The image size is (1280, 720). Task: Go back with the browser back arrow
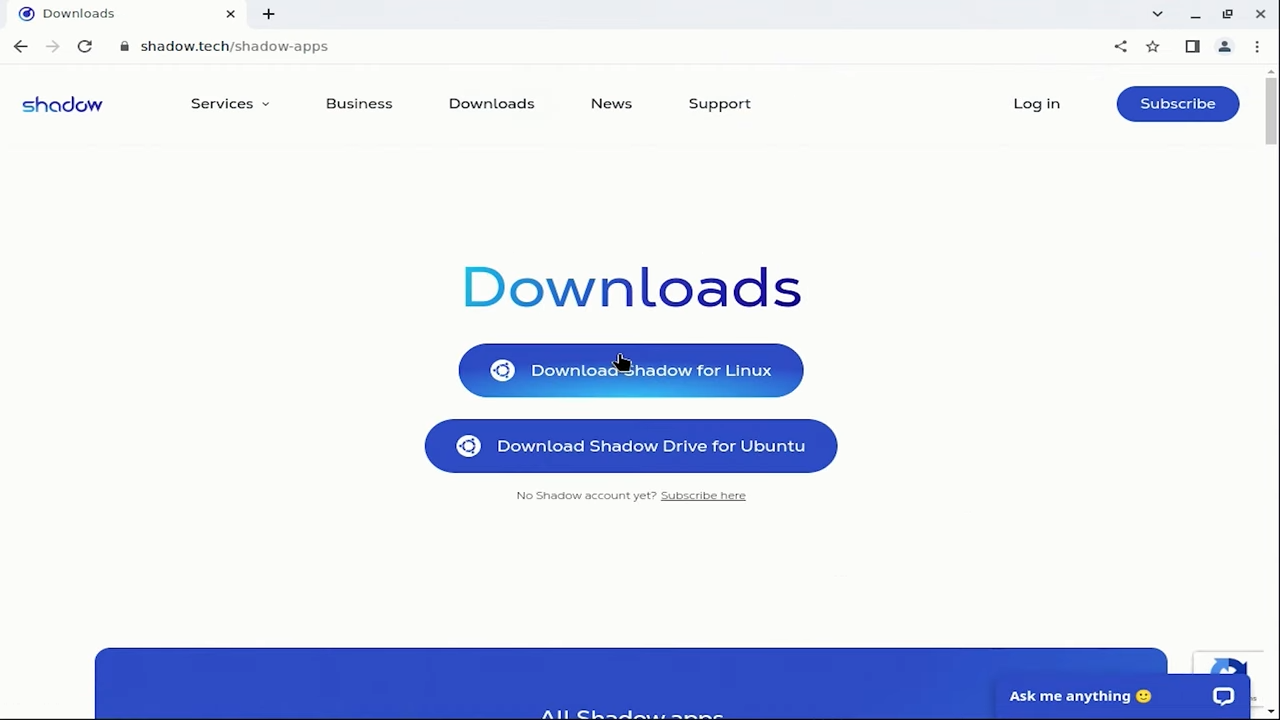point(21,46)
